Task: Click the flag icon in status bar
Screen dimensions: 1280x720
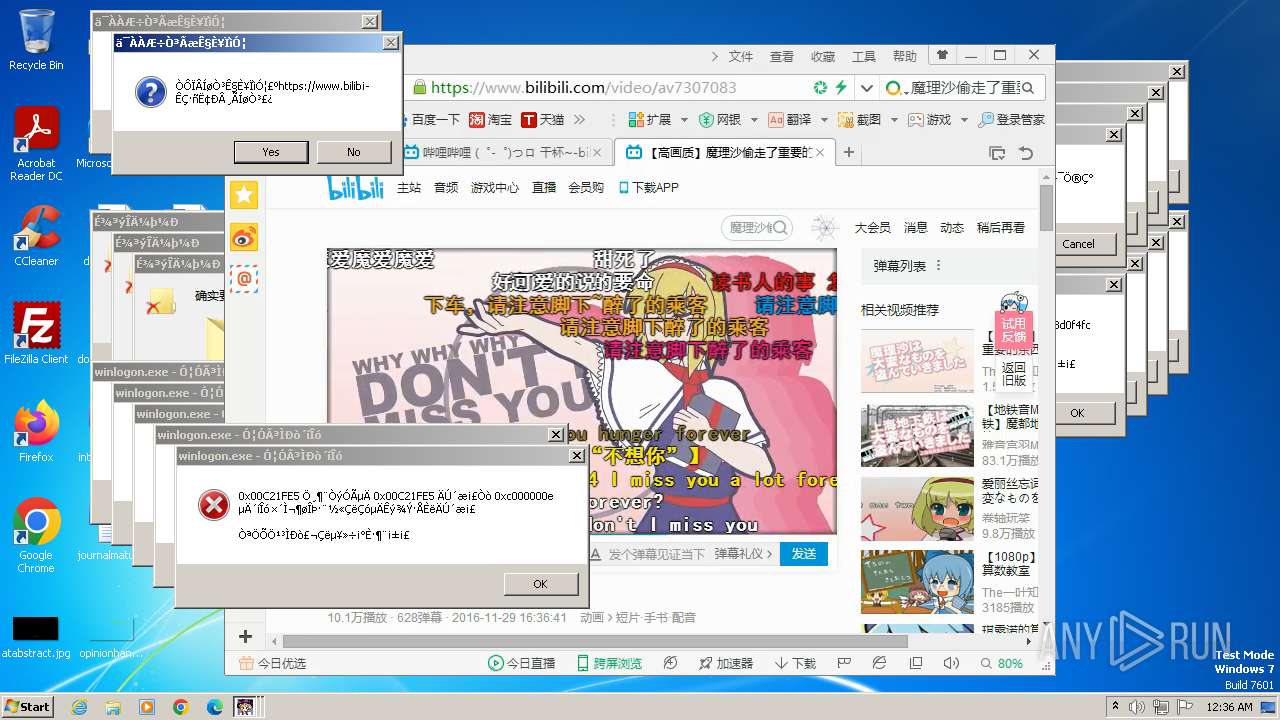Action: coord(844,663)
